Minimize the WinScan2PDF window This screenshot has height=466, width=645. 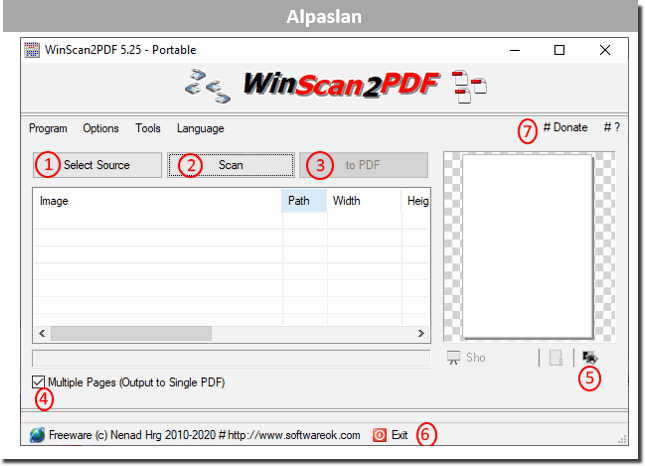click(515, 50)
